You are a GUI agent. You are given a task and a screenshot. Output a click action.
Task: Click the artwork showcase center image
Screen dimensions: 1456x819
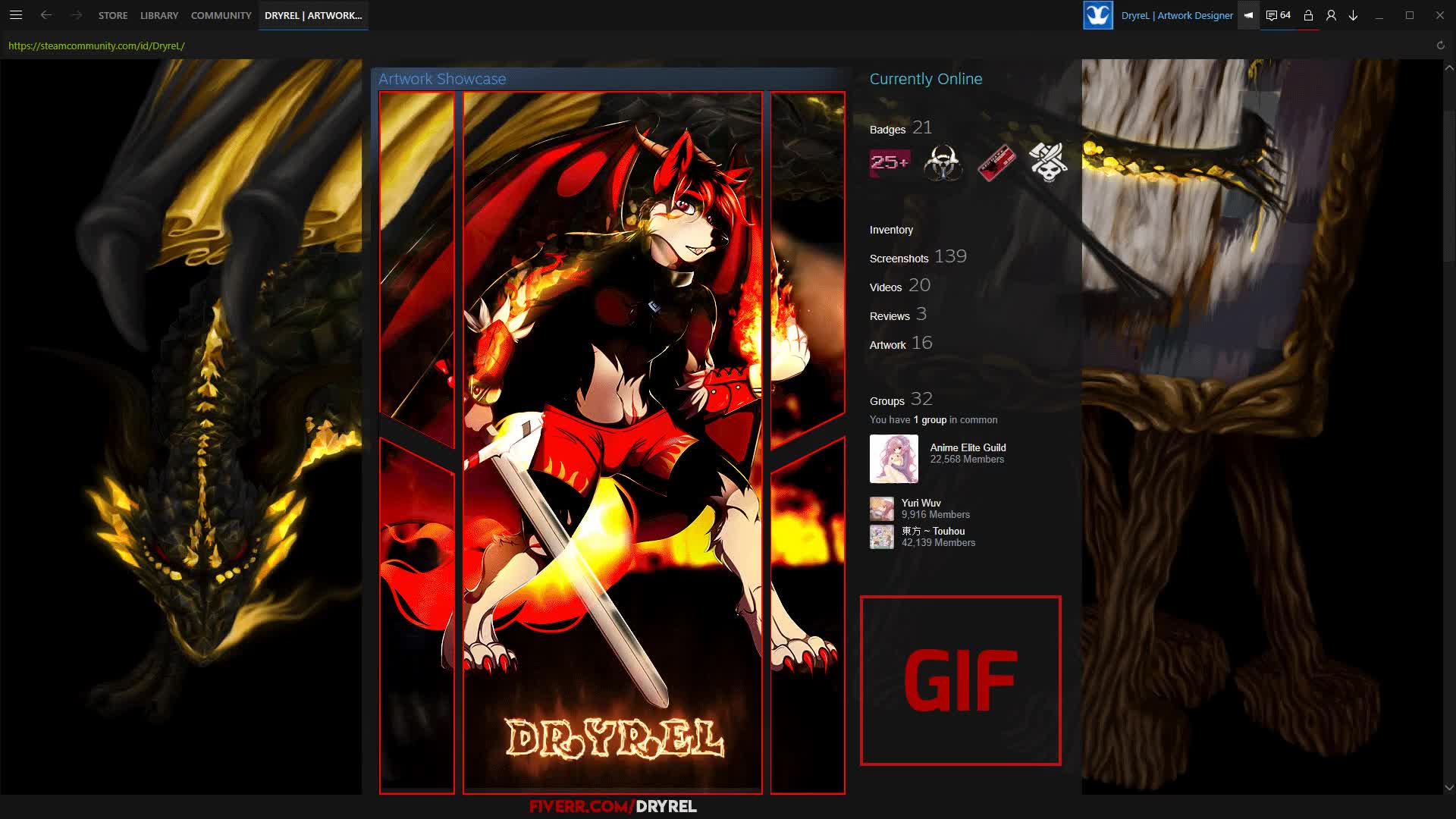point(612,441)
